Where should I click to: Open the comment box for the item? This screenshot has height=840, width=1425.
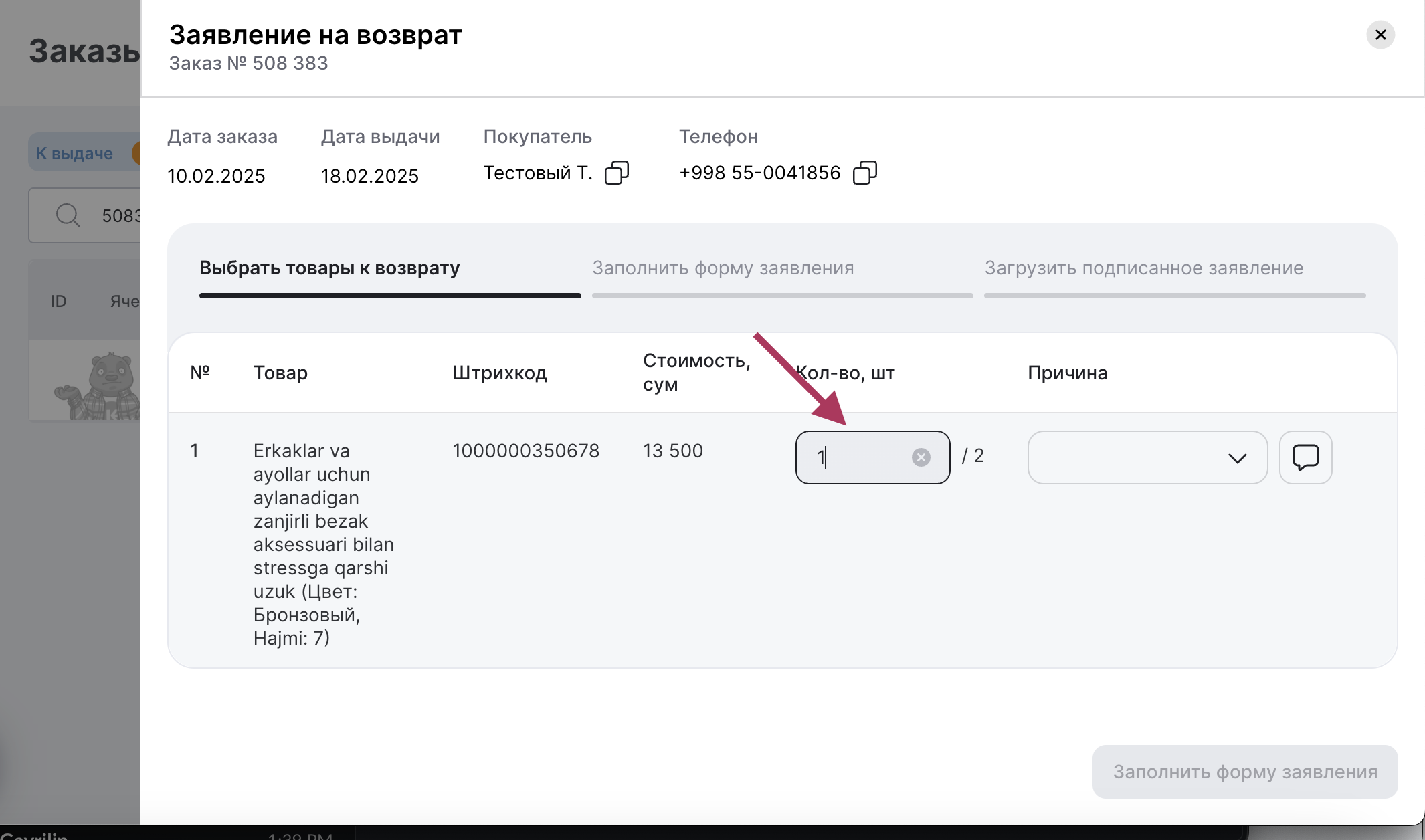point(1305,457)
